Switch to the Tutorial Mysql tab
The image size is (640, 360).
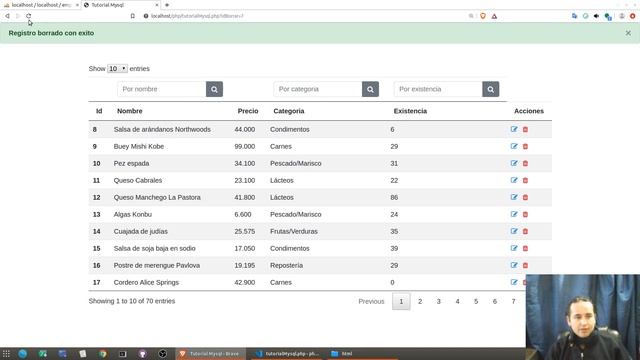121,5
